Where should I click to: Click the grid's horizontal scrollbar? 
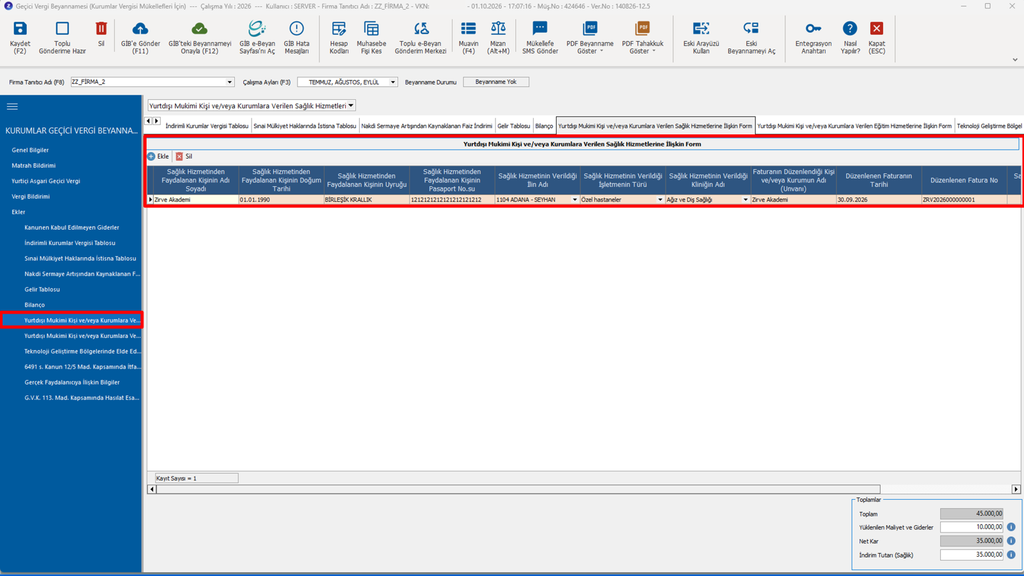click(x=518, y=489)
